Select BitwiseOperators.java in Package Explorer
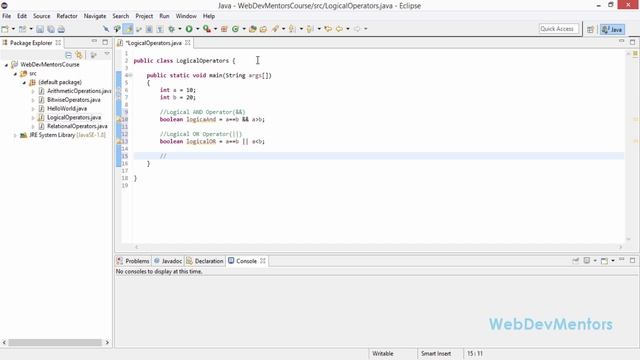The height and width of the screenshot is (360, 640). pos(73,100)
